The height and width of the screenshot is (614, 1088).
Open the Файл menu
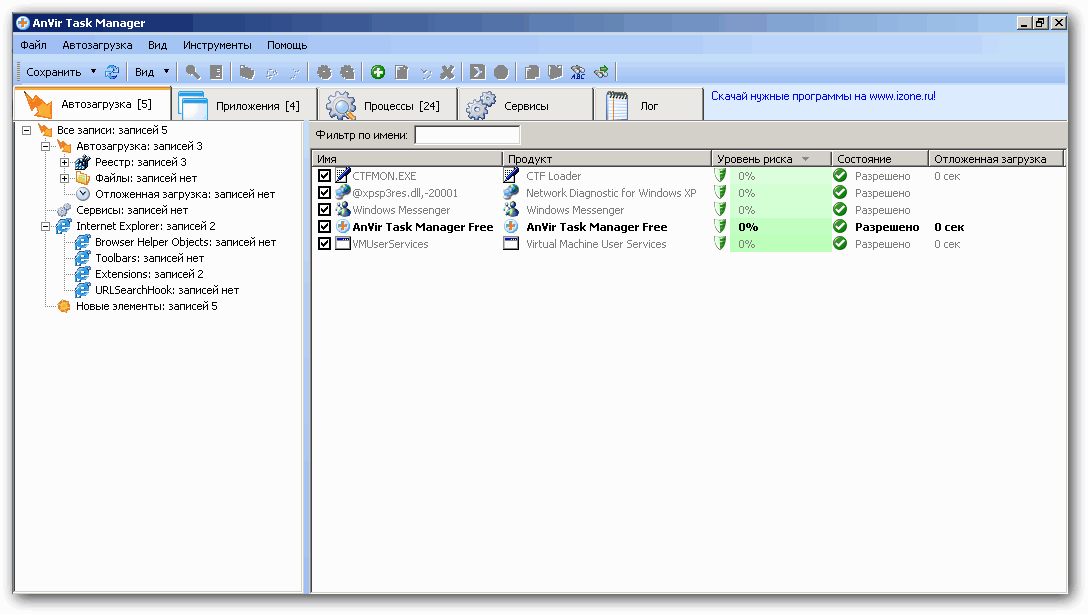click(x=33, y=45)
